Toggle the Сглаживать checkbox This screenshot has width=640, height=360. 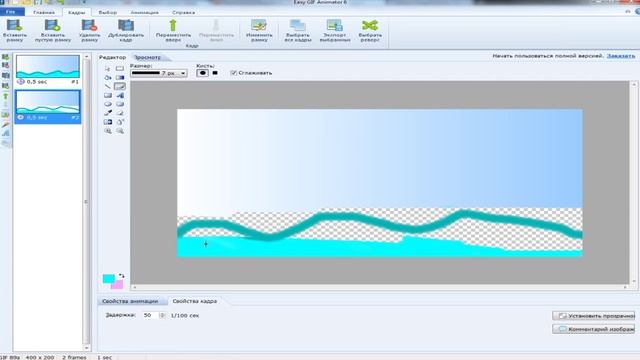[233, 73]
